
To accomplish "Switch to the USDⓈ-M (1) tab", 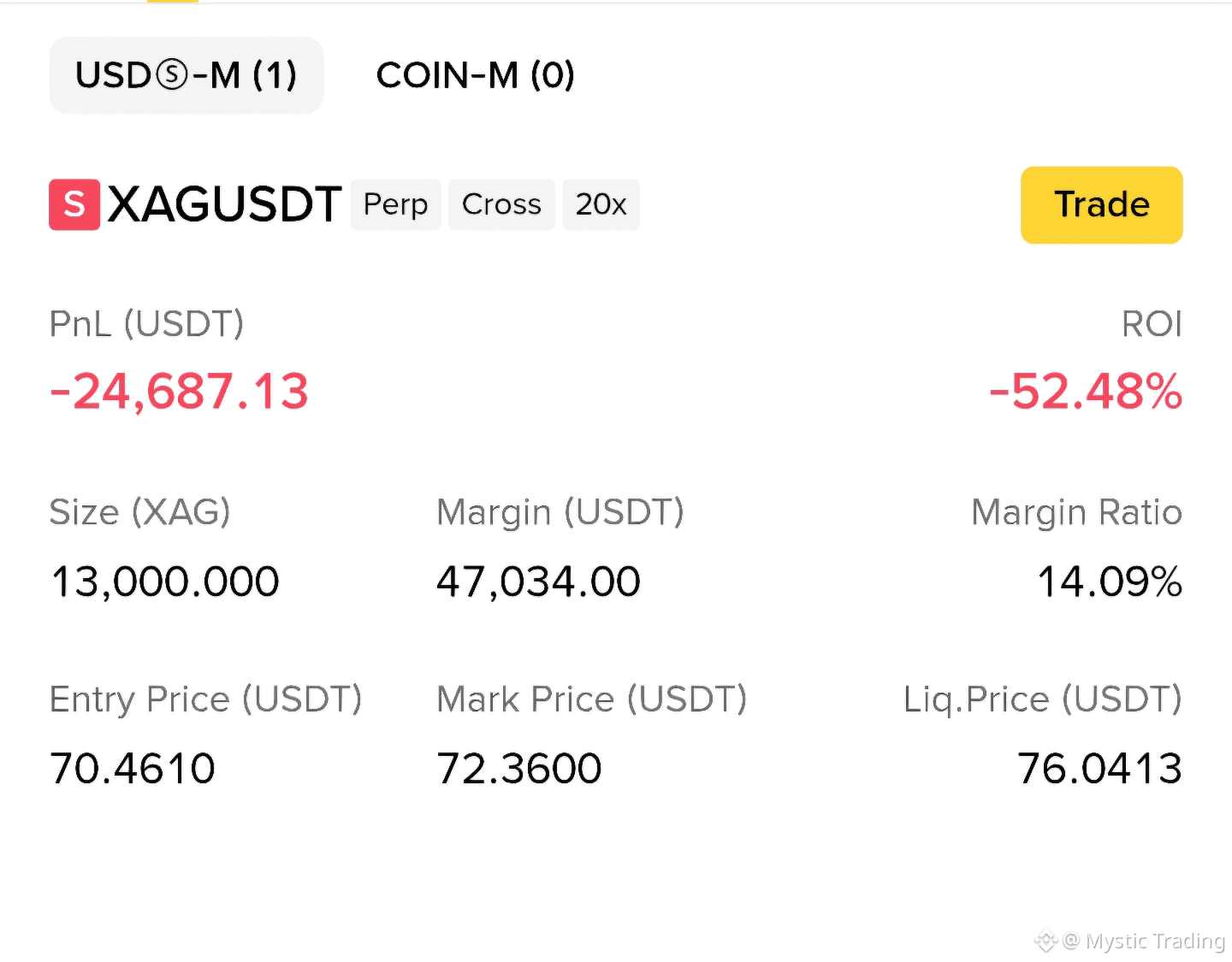I will pyautogui.click(x=187, y=75).
